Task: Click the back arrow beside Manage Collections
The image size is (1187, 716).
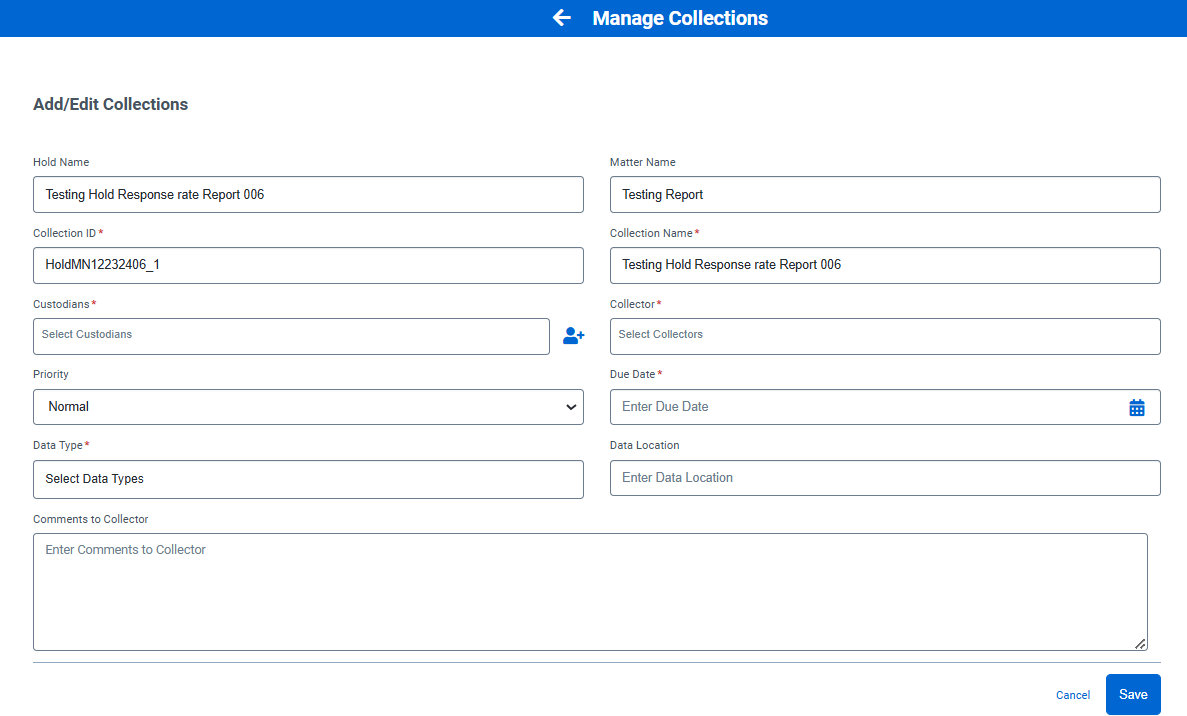Action: [561, 17]
